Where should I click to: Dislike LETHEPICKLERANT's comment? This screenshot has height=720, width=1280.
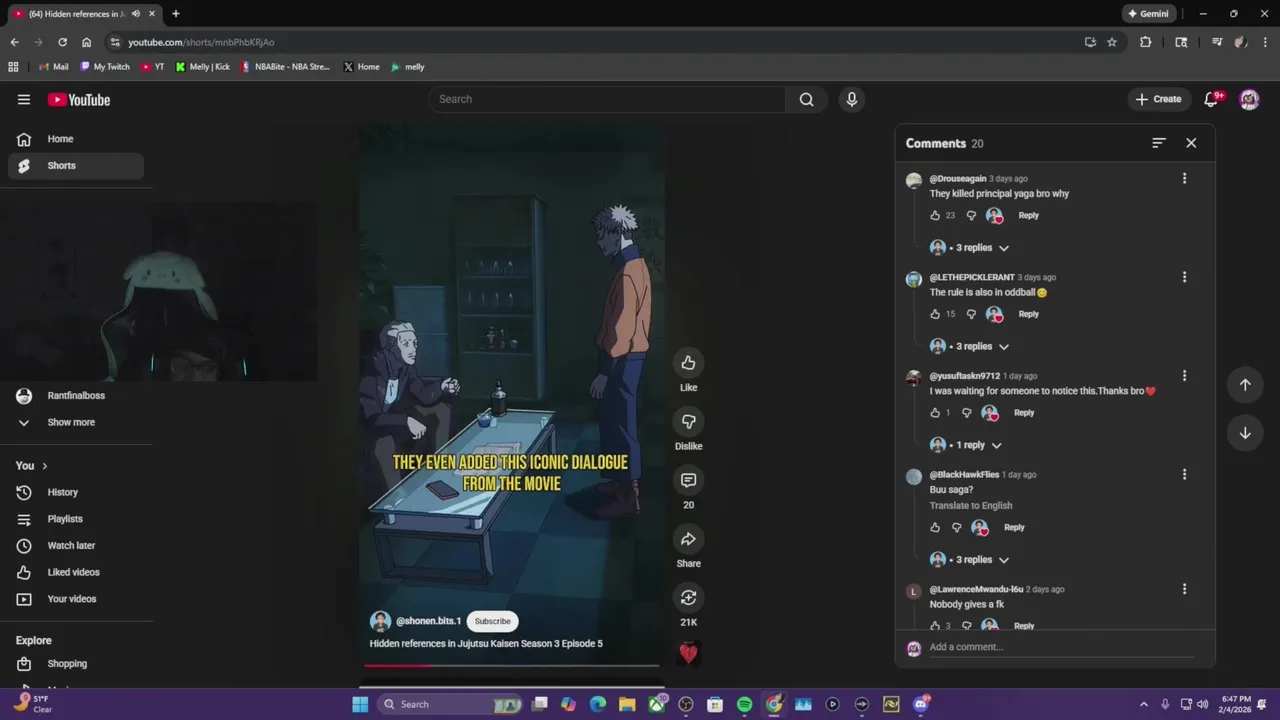tap(971, 314)
